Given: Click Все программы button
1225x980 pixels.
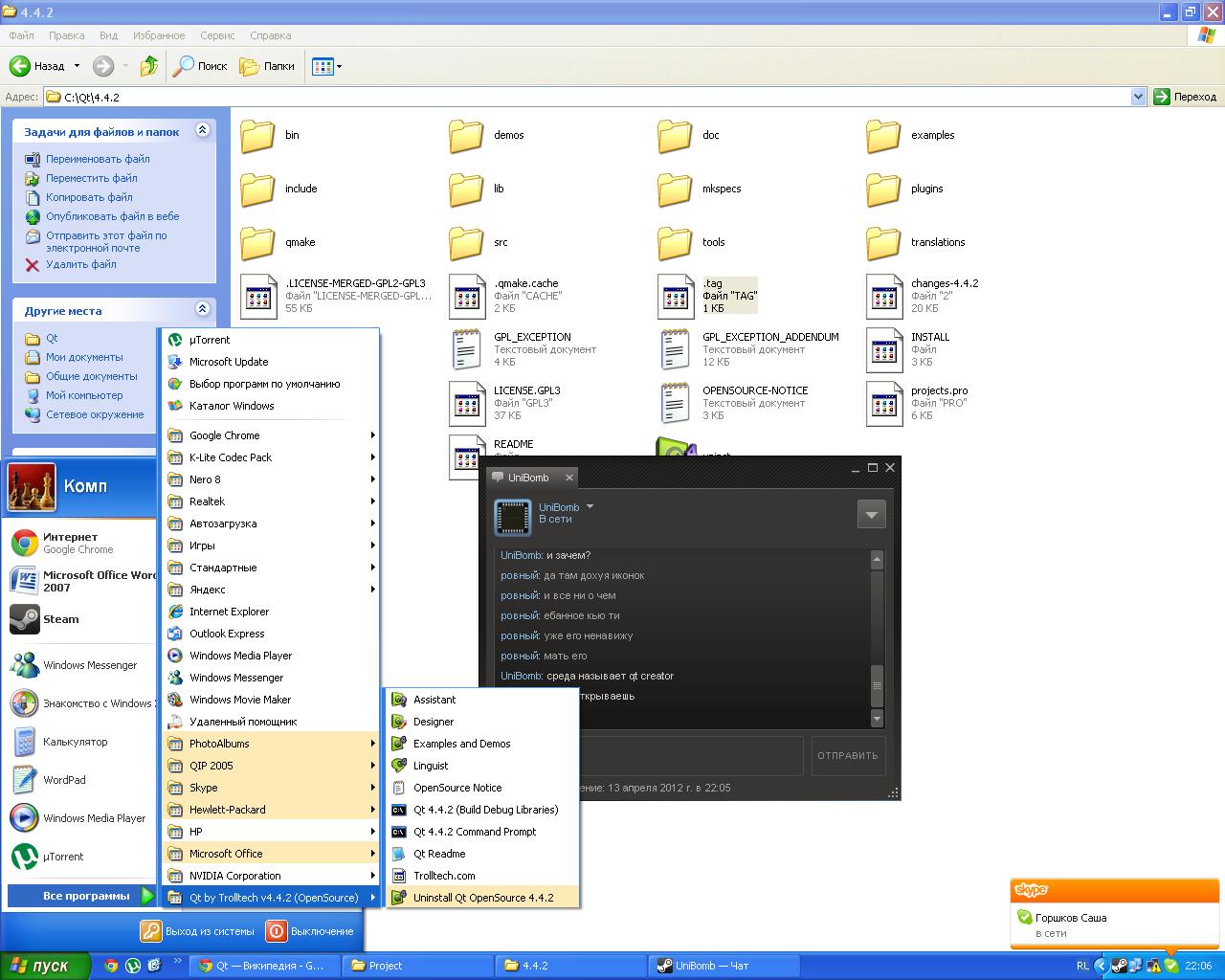Looking at the screenshot, I should [x=80, y=896].
